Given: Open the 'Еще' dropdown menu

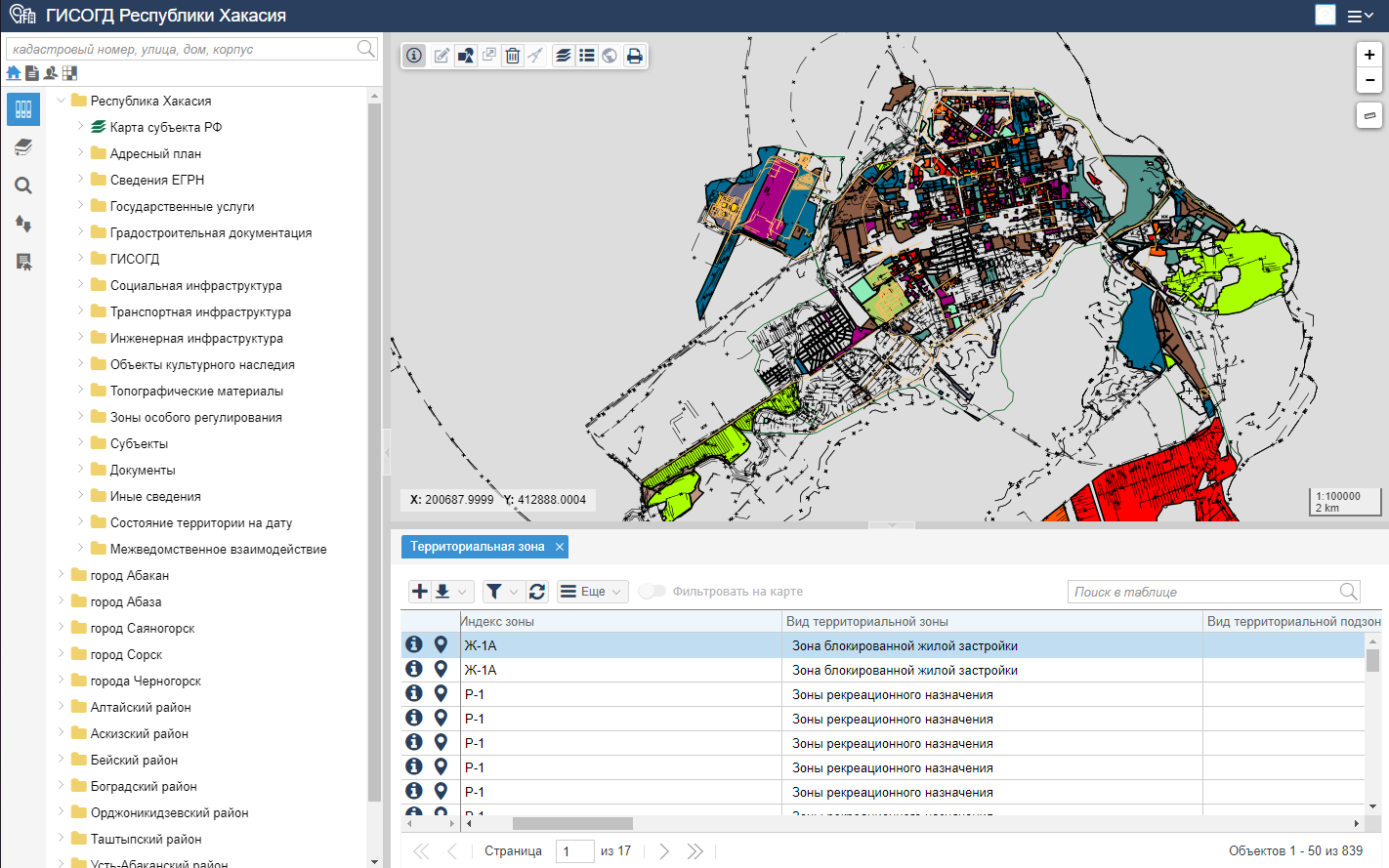Looking at the screenshot, I should pos(592,592).
